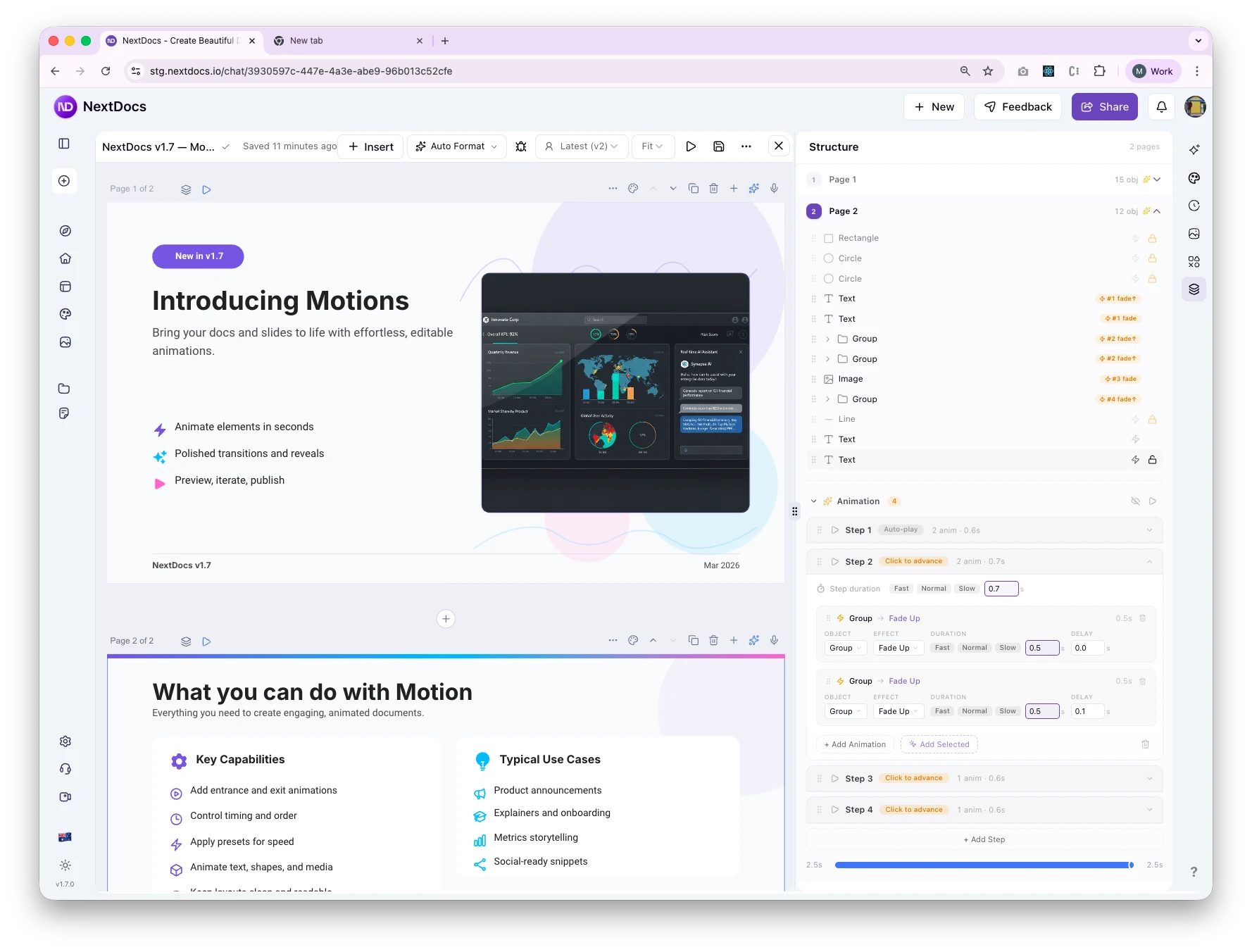Open the Auto Format dropdown
This screenshot has width=1252, height=952.
click(x=456, y=146)
